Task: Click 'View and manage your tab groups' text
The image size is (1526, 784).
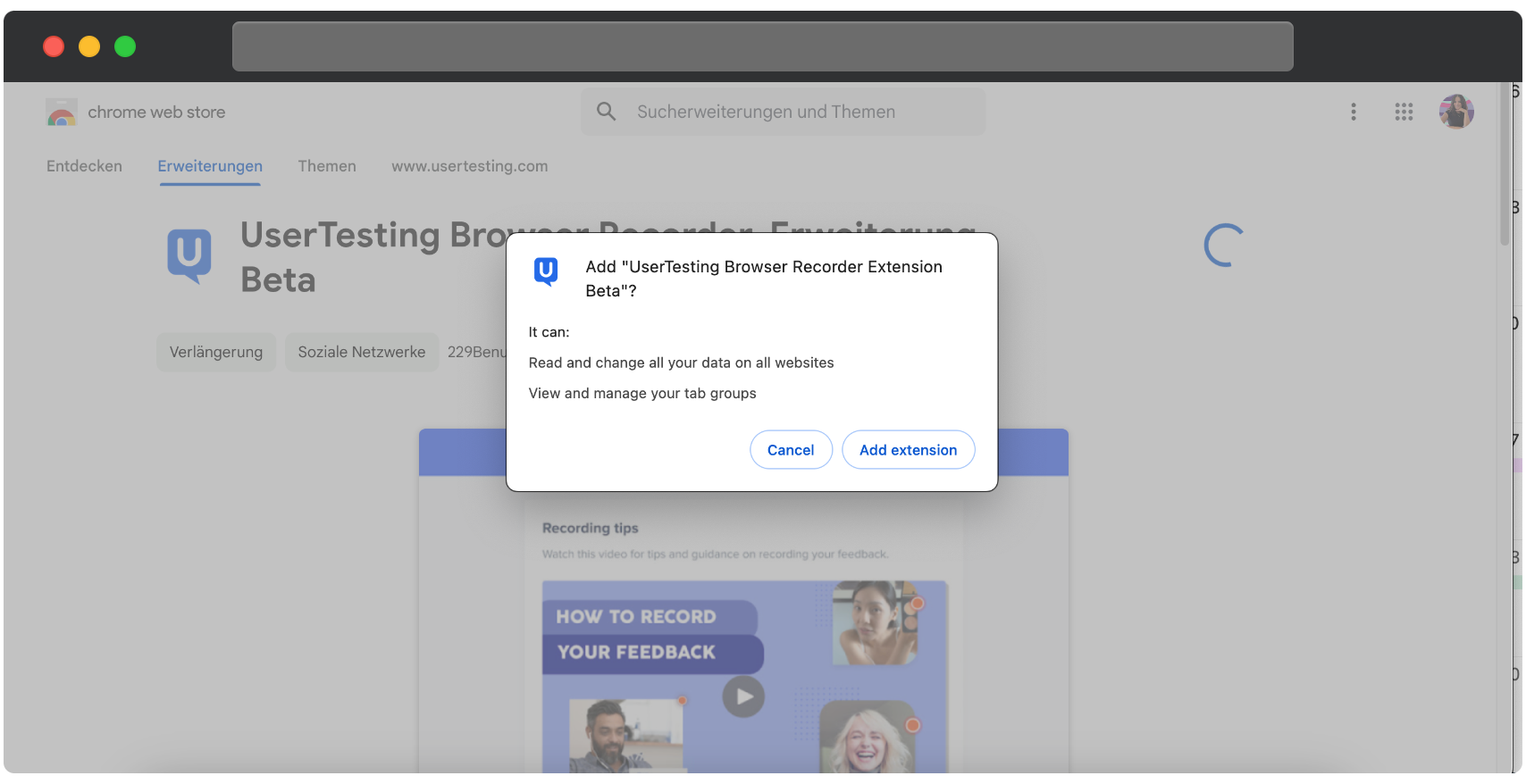Action: tap(642, 393)
